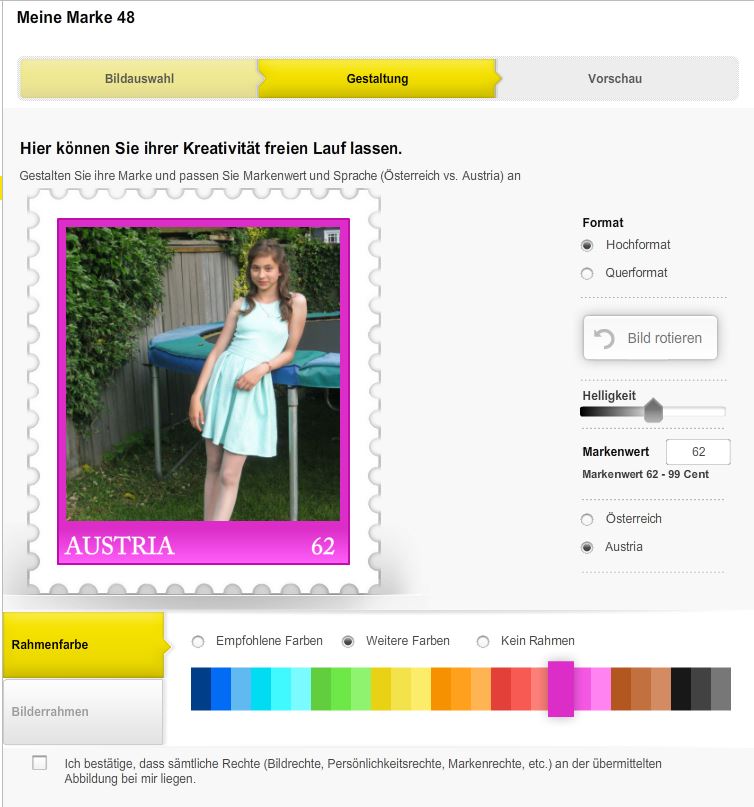This screenshot has height=807, width=754.
Task: Click the Markenwert input field
Action: click(698, 452)
